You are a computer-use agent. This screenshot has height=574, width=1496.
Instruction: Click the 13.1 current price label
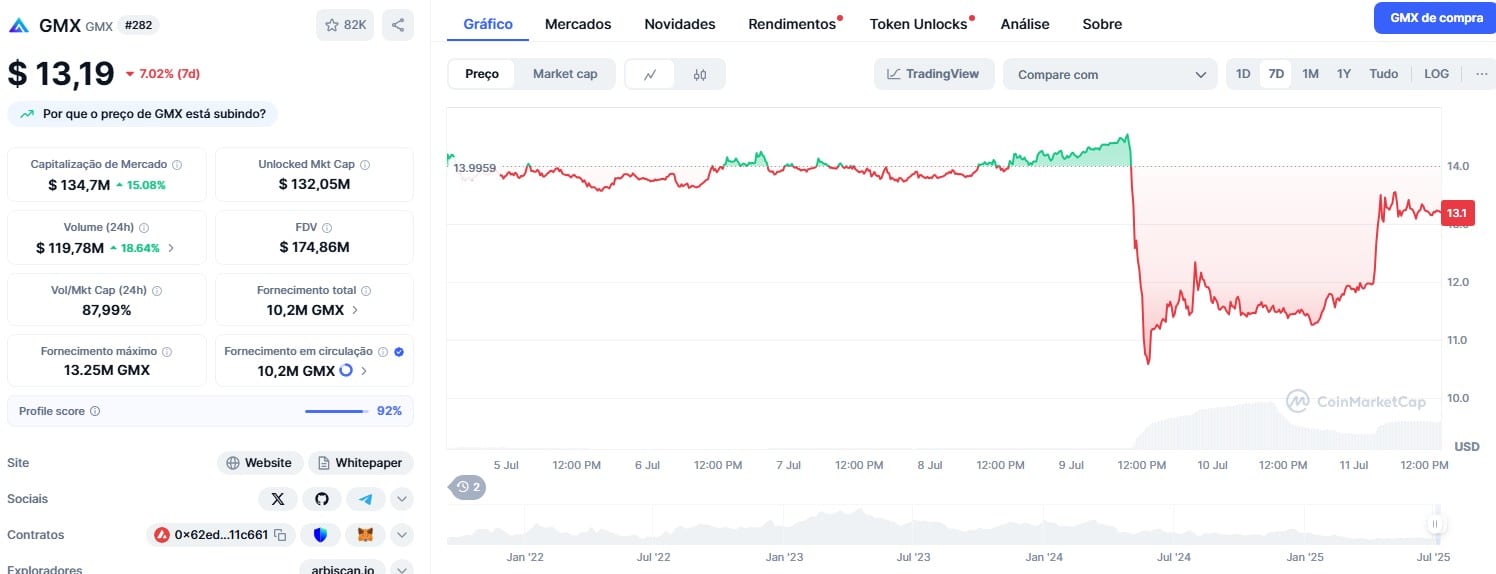point(1457,213)
